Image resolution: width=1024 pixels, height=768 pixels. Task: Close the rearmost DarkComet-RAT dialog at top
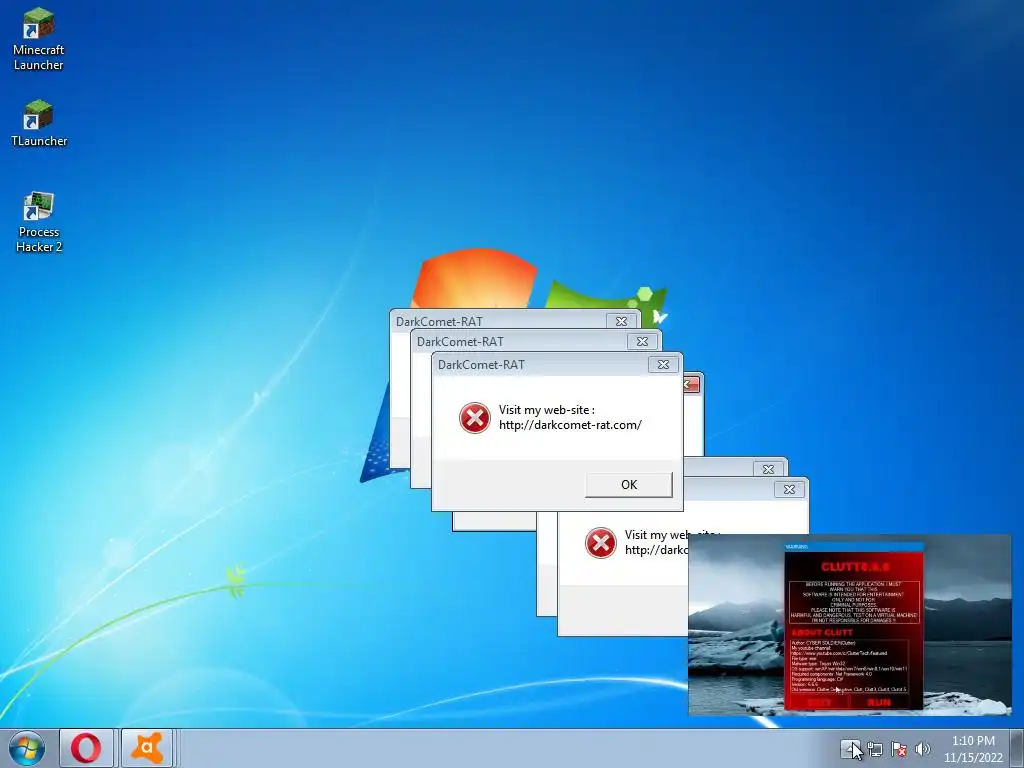[x=621, y=321]
